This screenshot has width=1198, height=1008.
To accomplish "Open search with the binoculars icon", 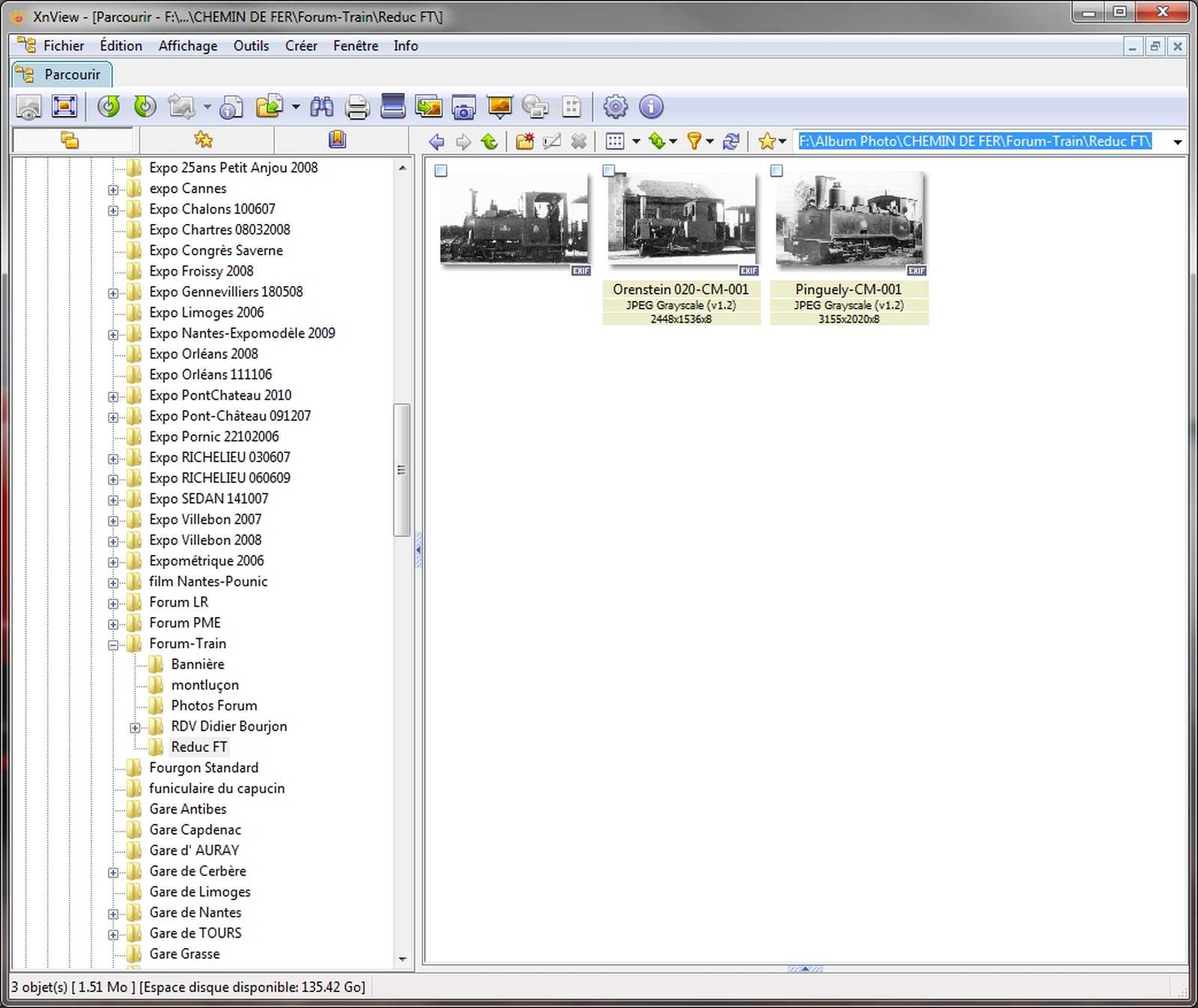I will 322,107.
